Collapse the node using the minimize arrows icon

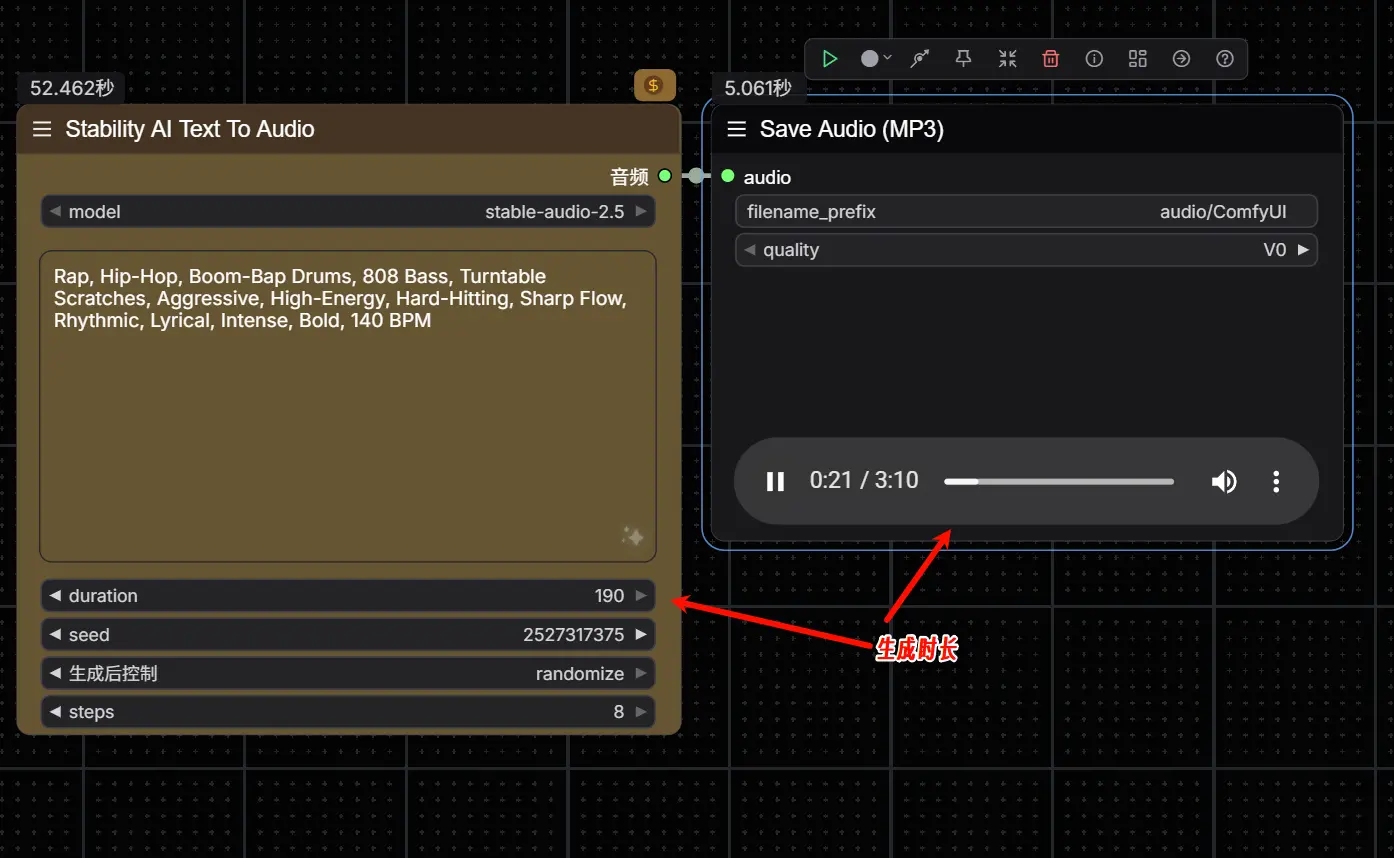click(x=1007, y=58)
